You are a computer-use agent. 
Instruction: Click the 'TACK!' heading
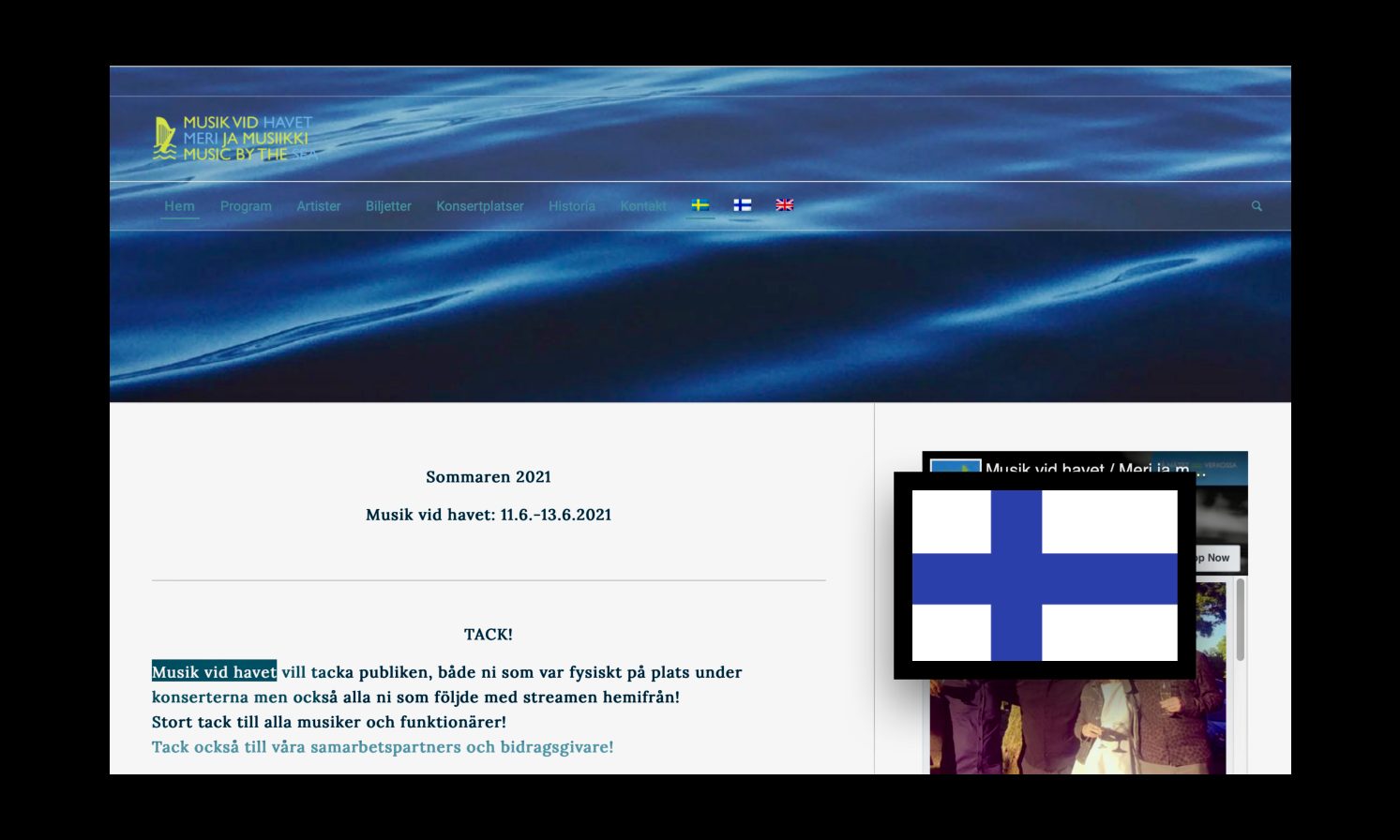[489, 634]
